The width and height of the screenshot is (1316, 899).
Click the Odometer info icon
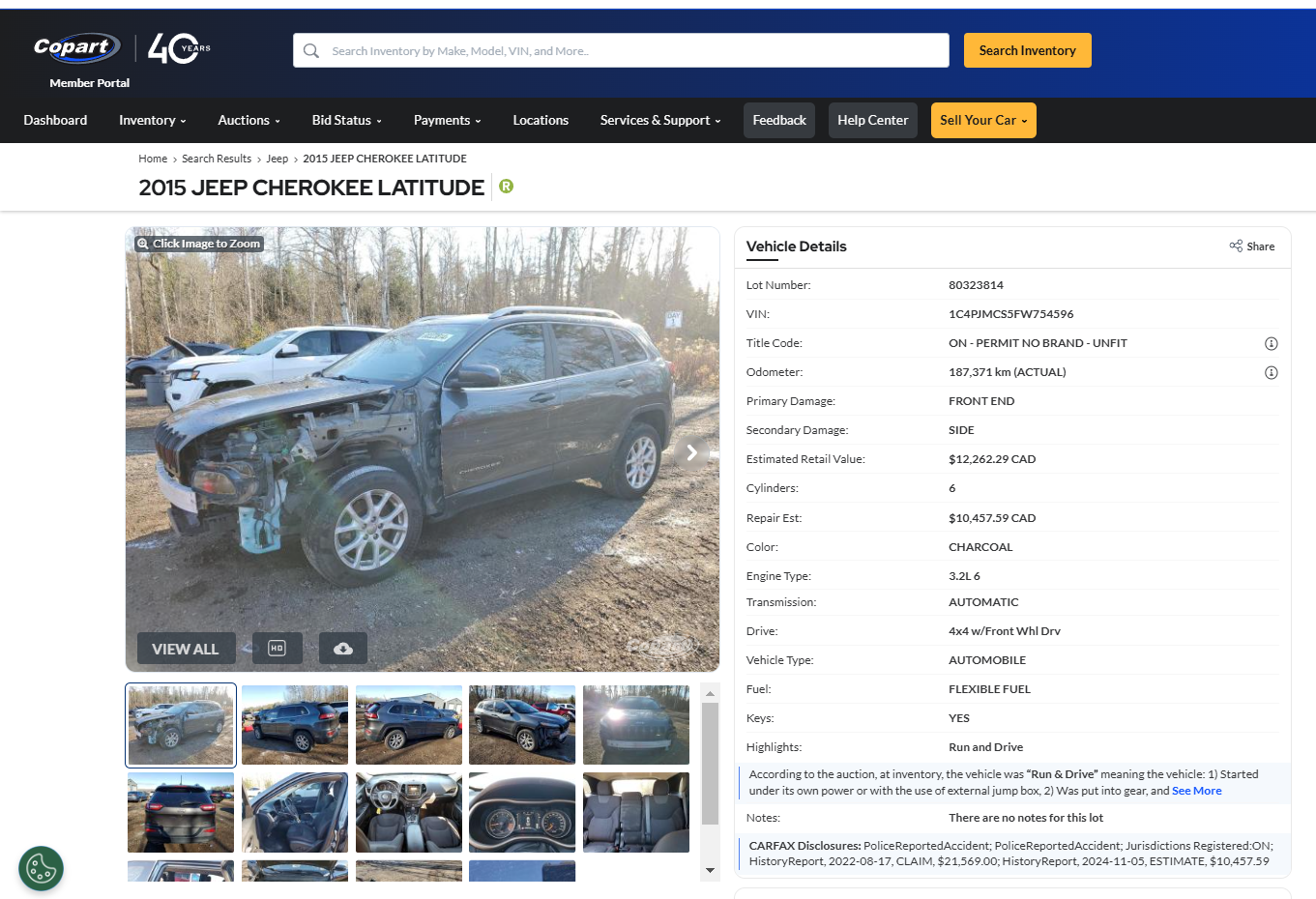point(1272,373)
